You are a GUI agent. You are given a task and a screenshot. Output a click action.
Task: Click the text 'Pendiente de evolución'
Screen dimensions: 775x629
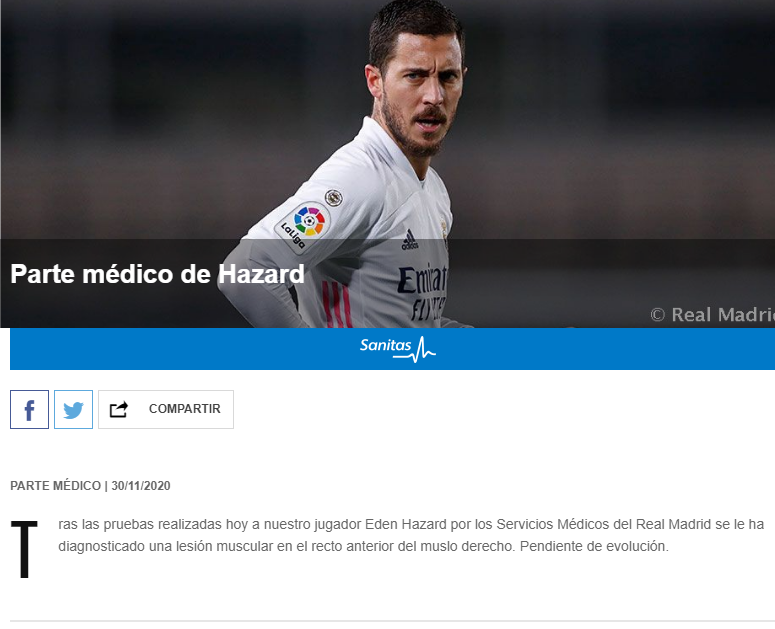pos(594,546)
